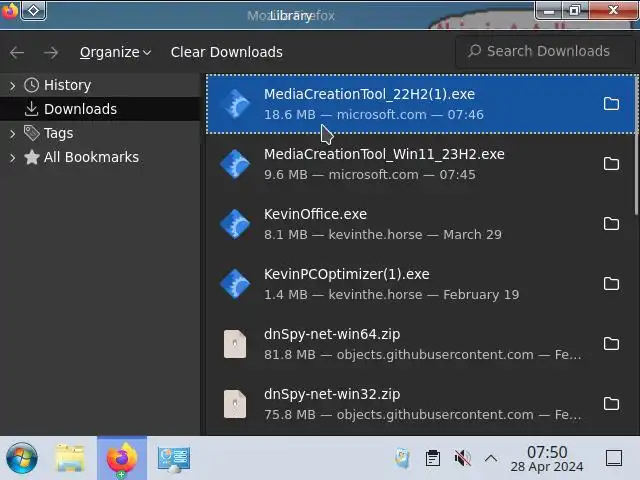This screenshot has width=640, height=480.
Task: Show KevinOffice.exe in its folder
Action: click(x=611, y=224)
